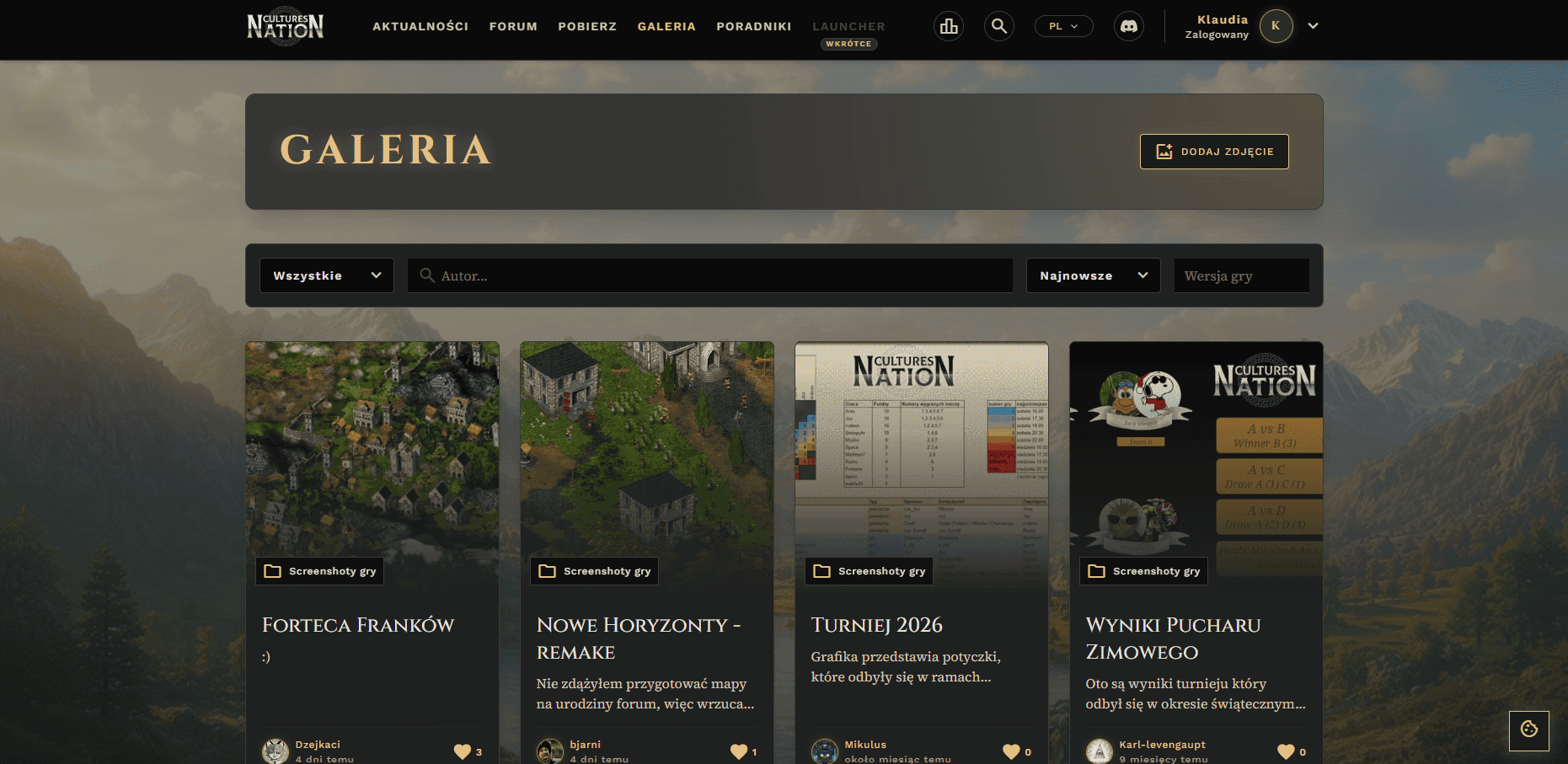Image resolution: width=1568 pixels, height=764 pixels.
Task: Open author name Karl-levengaupt
Action: point(1163,745)
